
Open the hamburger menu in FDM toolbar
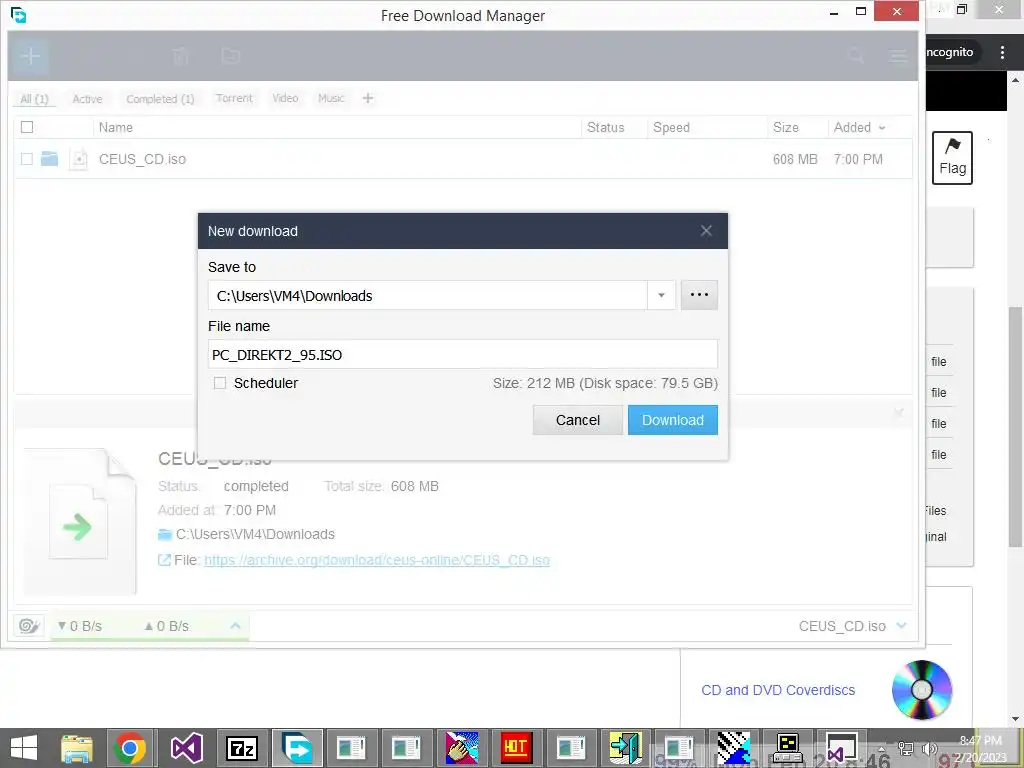coord(899,56)
